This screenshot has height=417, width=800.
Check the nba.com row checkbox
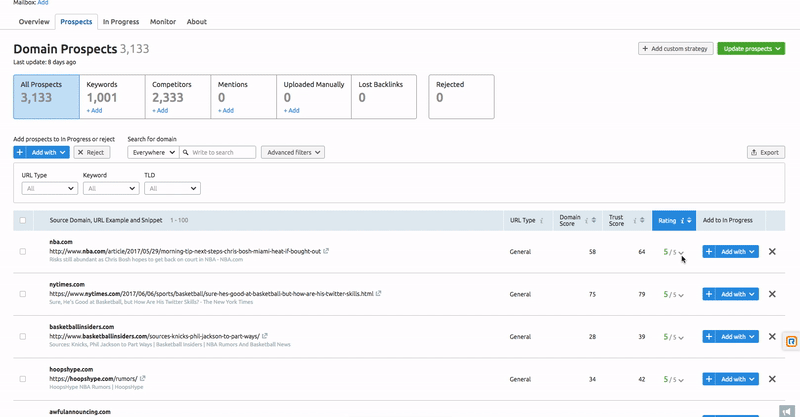(22, 252)
